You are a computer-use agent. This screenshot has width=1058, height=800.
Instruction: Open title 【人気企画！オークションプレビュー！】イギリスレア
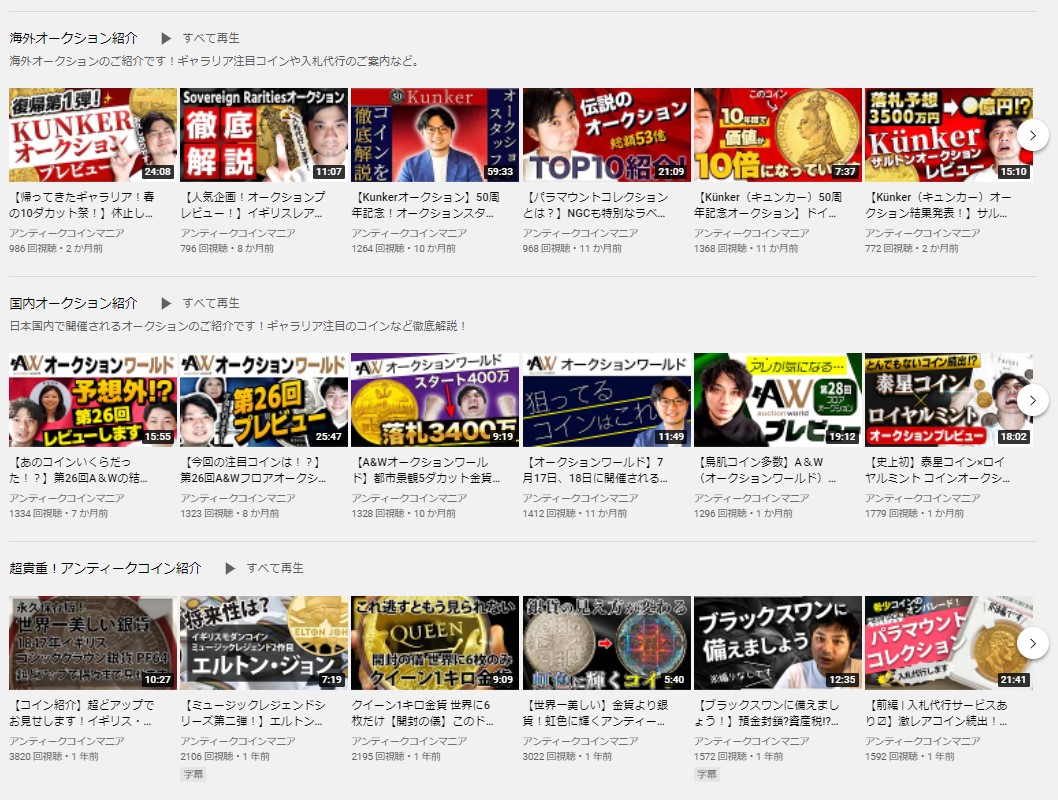253,205
